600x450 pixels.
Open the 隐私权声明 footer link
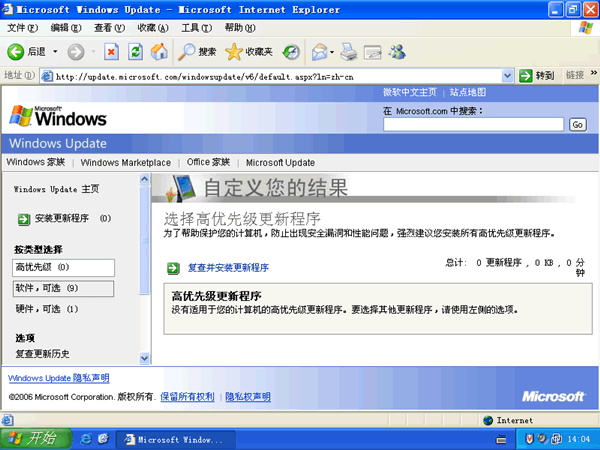coord(248,397)
